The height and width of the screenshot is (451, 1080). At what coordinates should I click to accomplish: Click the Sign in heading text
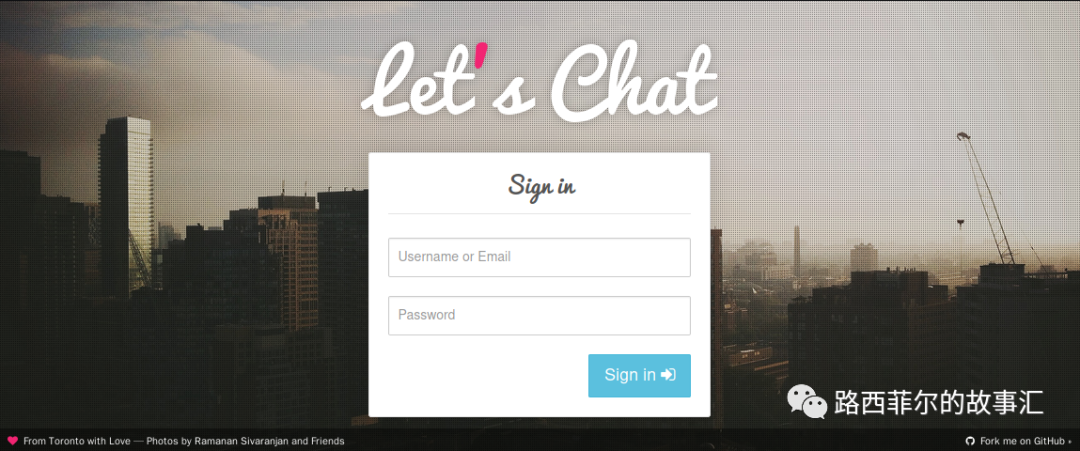542,186
